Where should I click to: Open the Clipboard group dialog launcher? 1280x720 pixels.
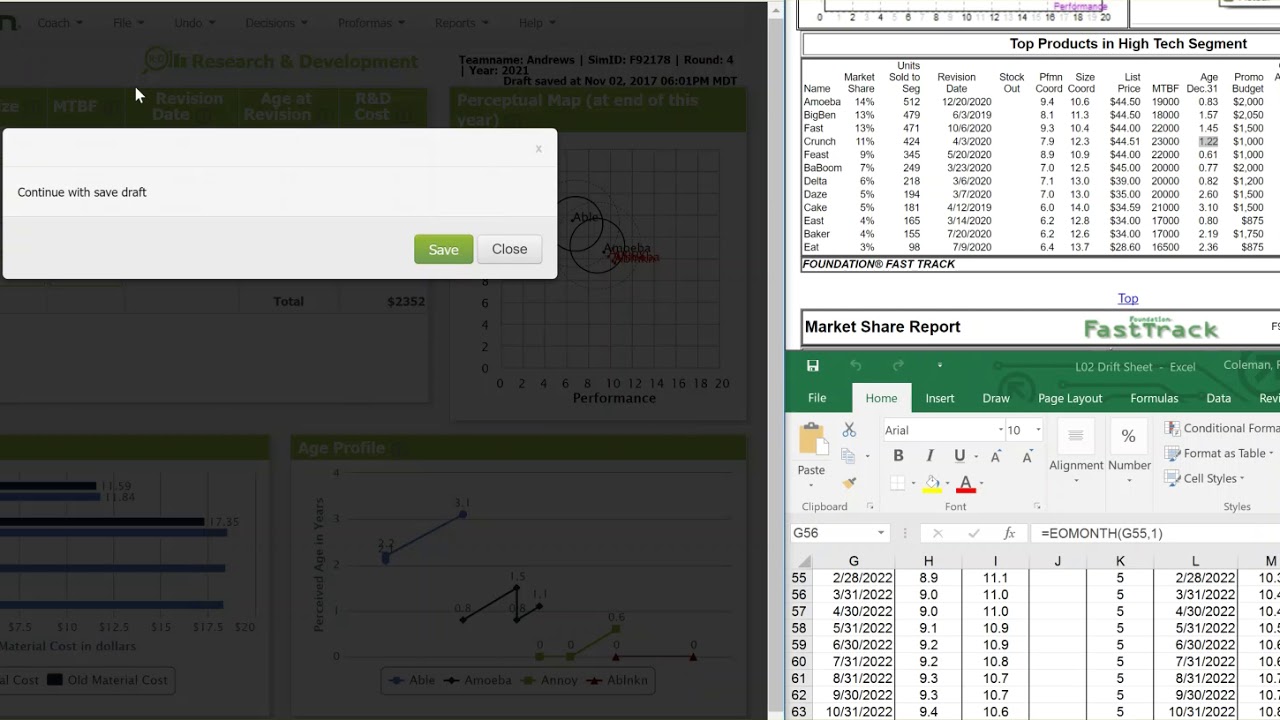click(x=869, y=507)
